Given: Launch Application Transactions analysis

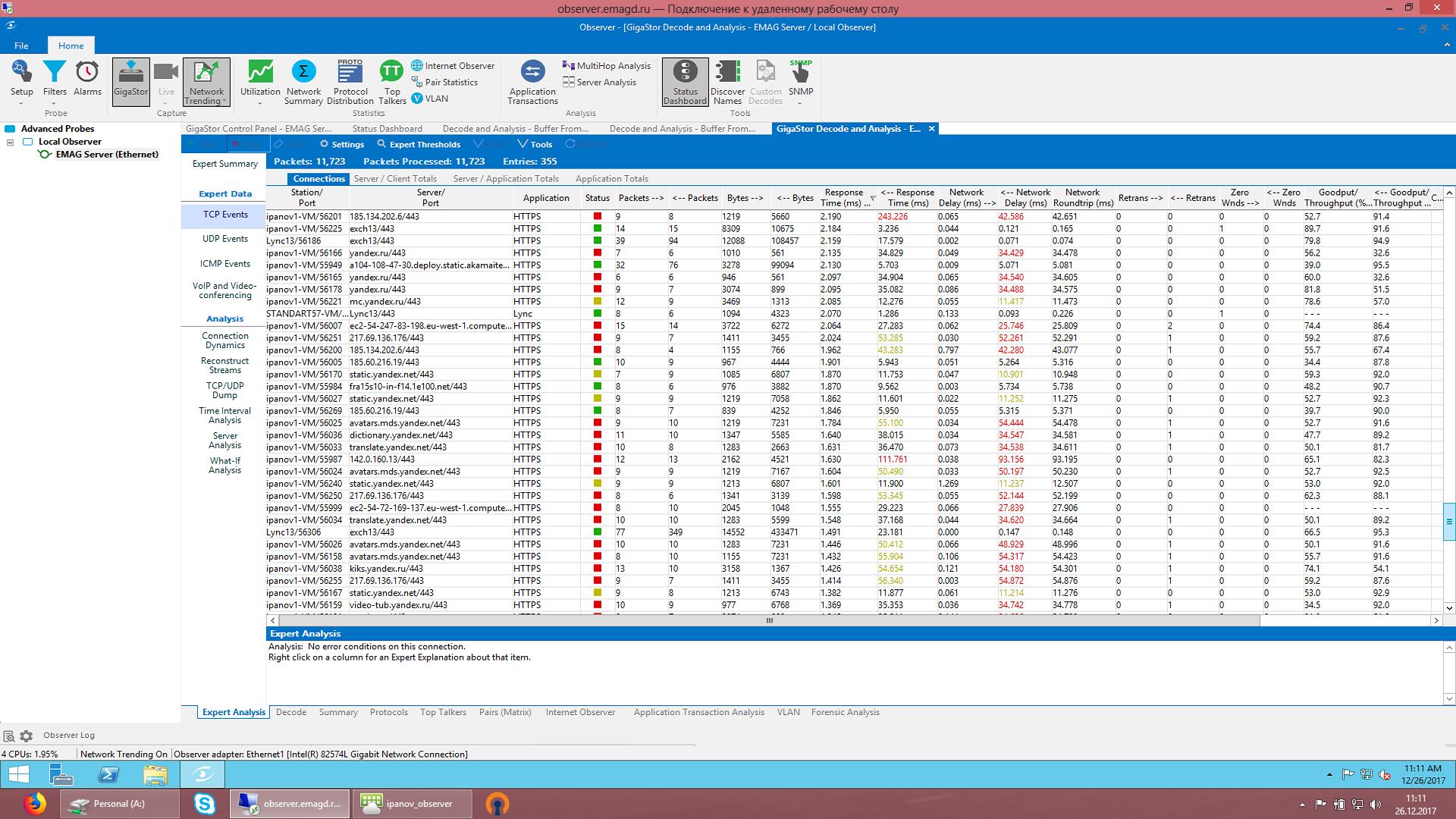Looking at the screenshot, I should click(532, 73).
